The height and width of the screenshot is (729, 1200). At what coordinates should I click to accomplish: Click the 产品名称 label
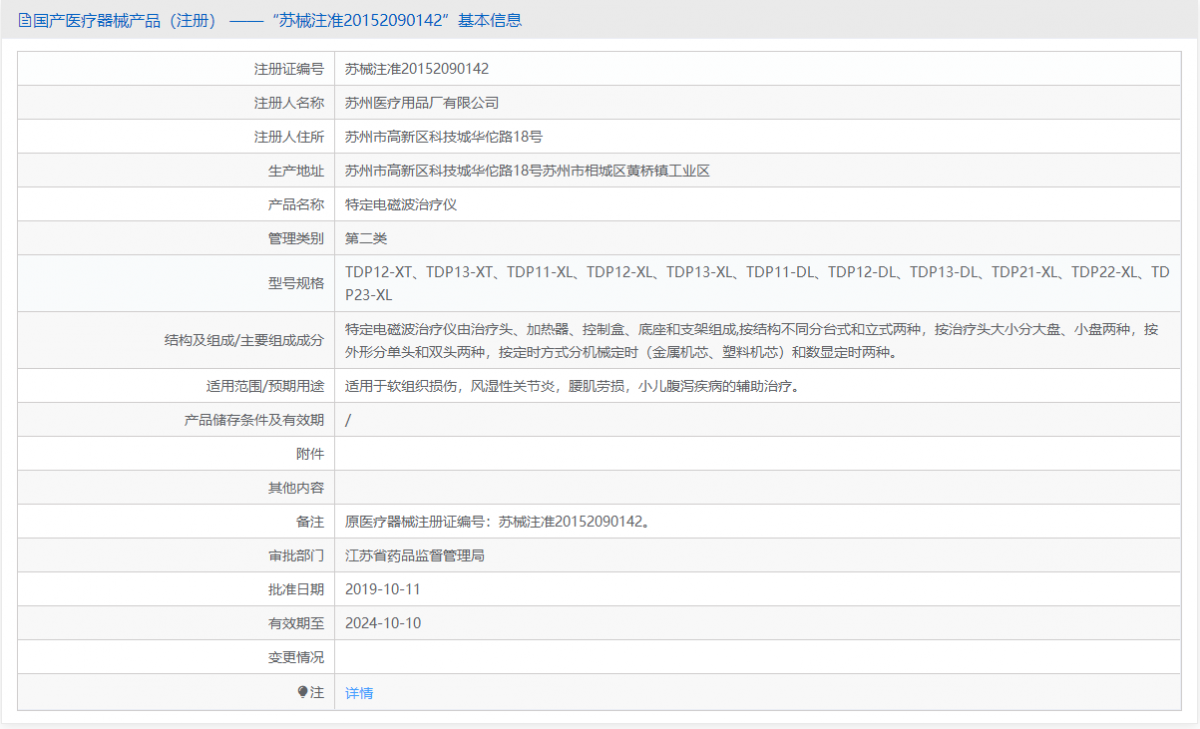point(296,205)
